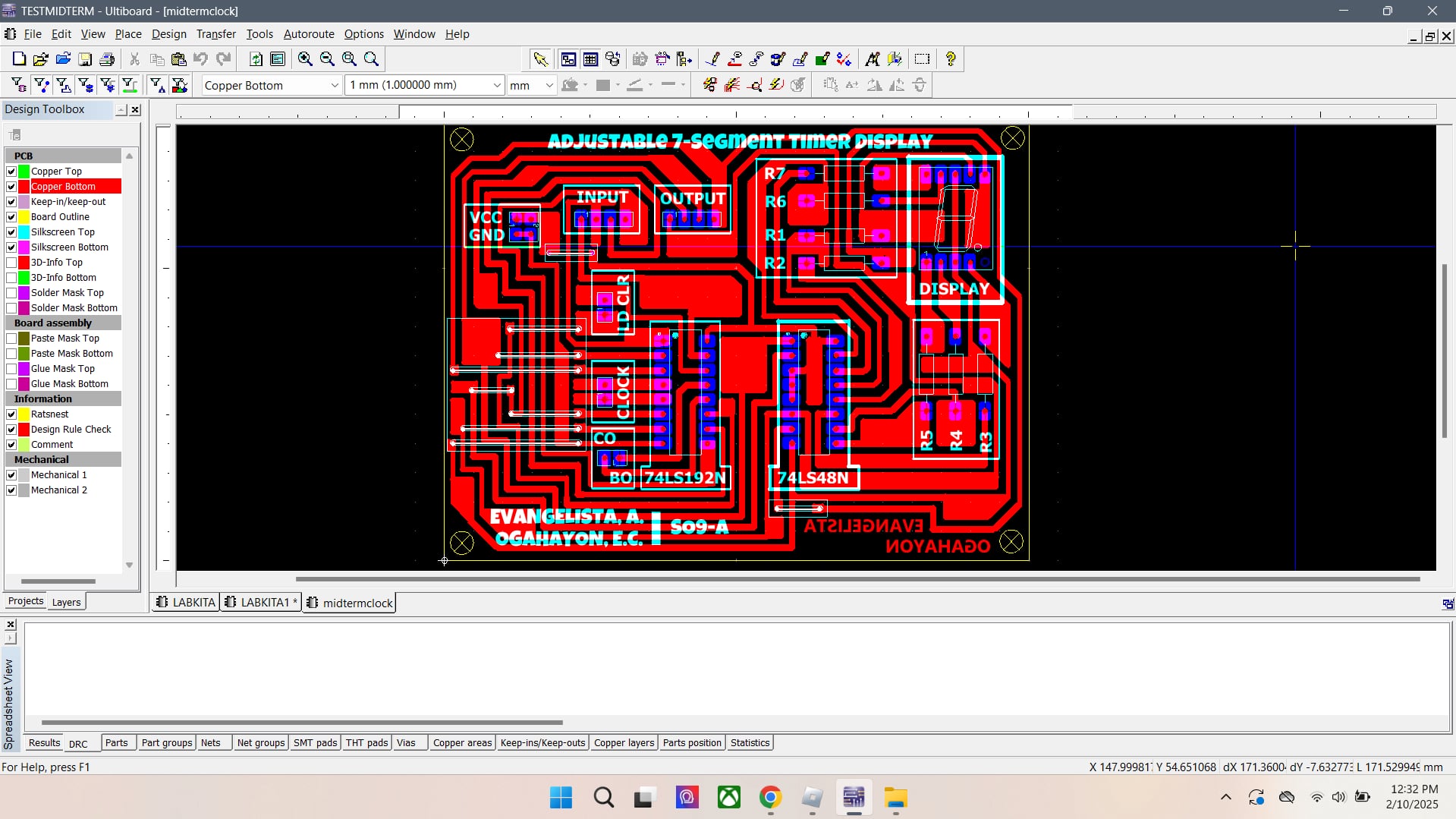Click the Copper Bottom red color swatch
The height and width of the screenshot is (819, 1456).
(x=24, y=187)
